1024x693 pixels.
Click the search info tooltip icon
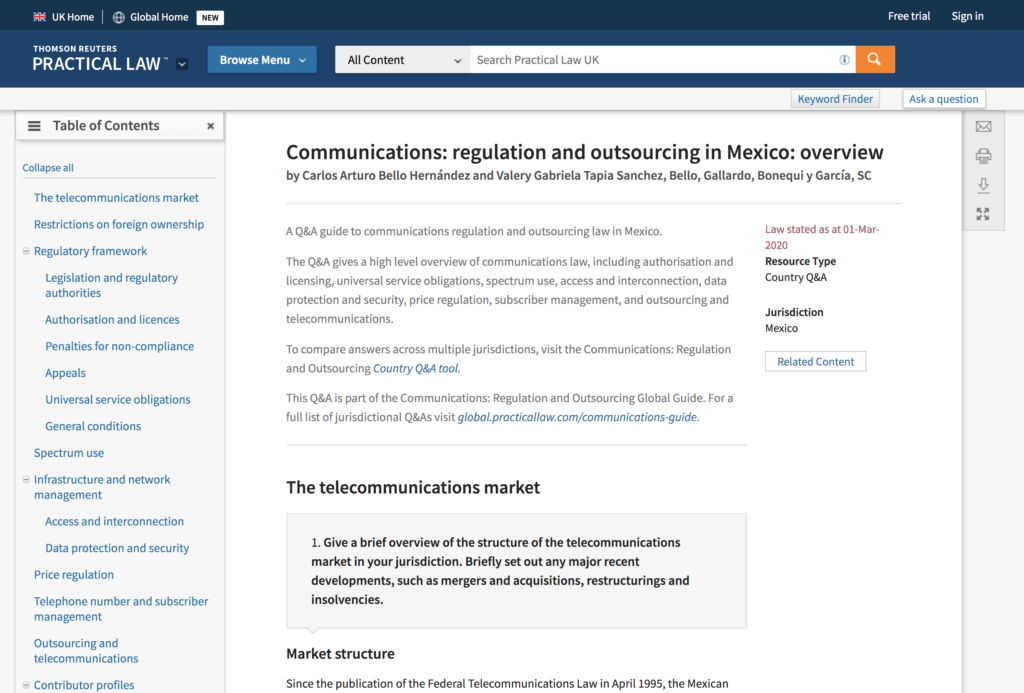tap(844, 60)
